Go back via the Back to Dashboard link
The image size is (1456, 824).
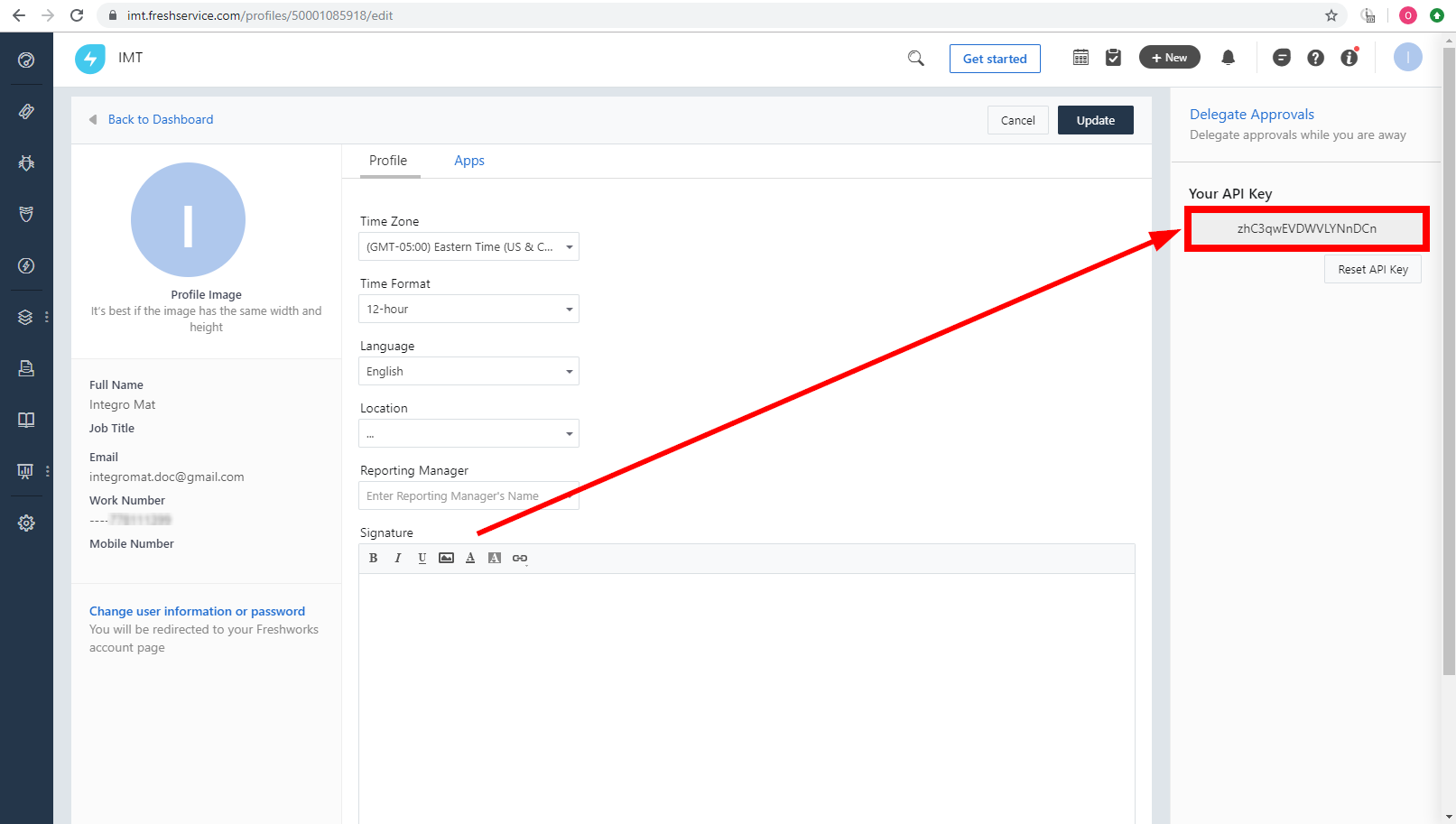(161, 119)
